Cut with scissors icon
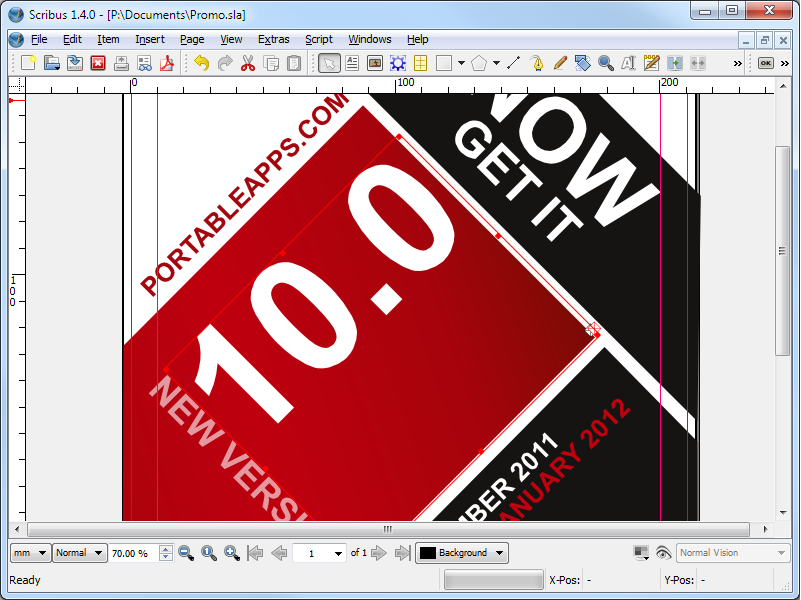The height and width of the screenshot is (600, 801). 248,63
